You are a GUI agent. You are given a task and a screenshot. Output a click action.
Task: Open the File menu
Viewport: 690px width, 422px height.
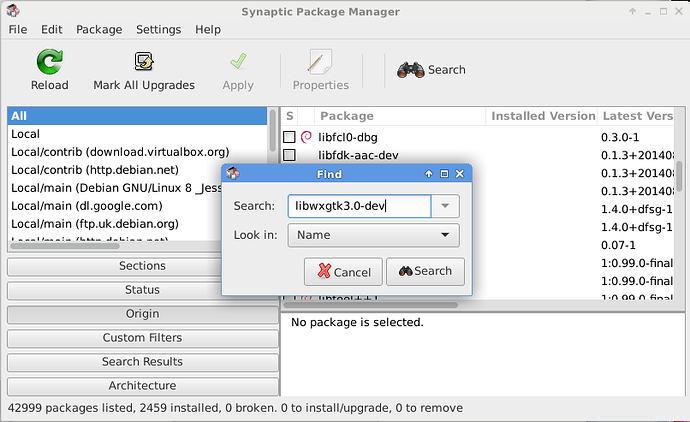(x=18, y=29)
